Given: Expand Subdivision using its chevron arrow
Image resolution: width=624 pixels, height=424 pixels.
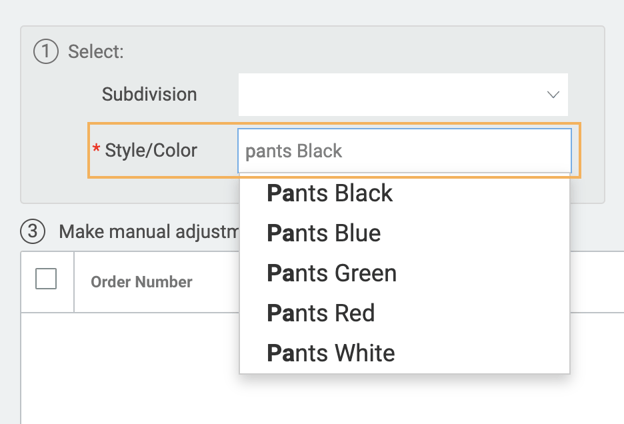Looking at the screenshot, I should pyautogui.click(x=553, y=95).
